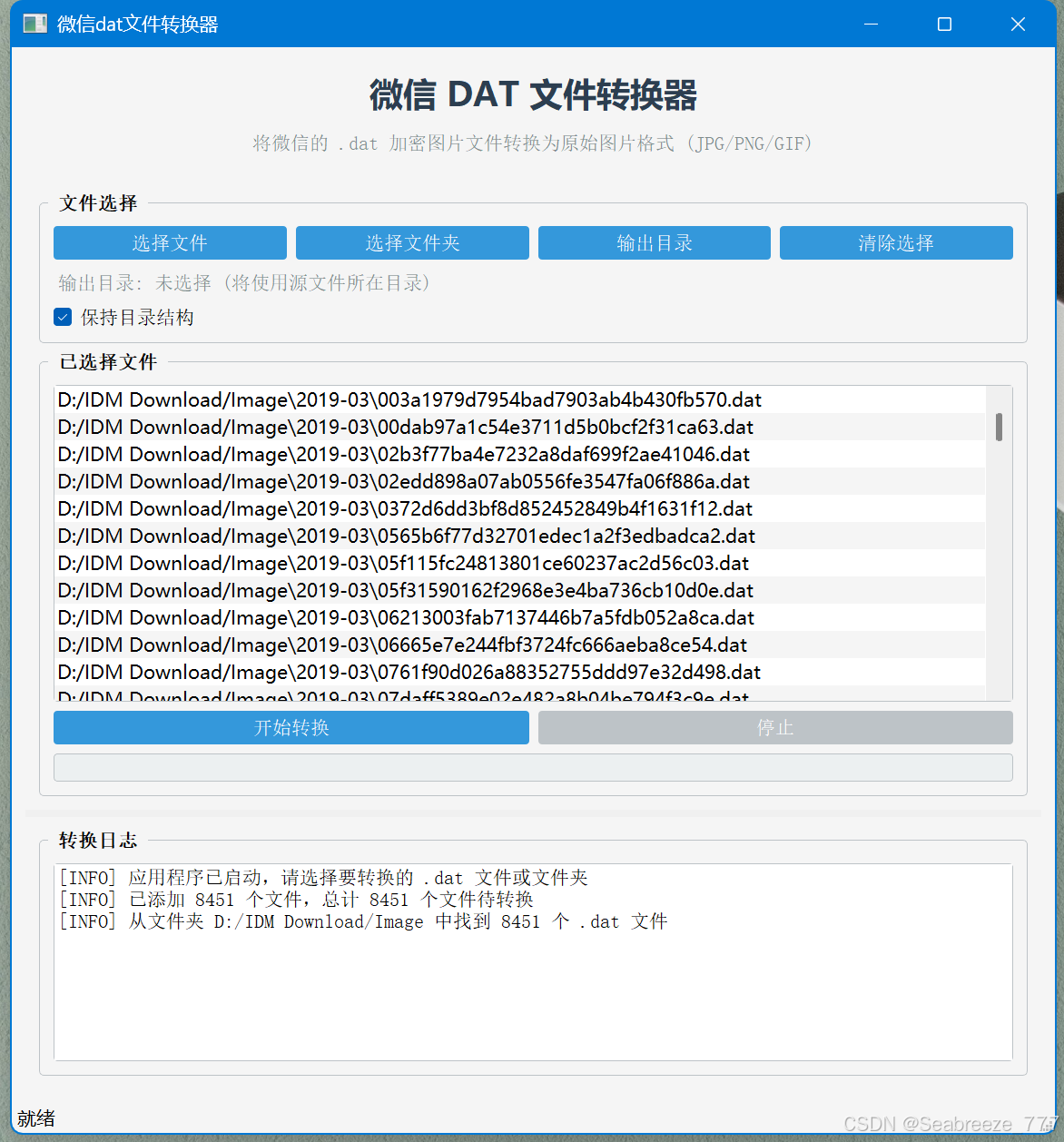This screenshot has width=1064, height=1142.
Task: Set the 输出目录 output directory
Action: tap(654, 242)
